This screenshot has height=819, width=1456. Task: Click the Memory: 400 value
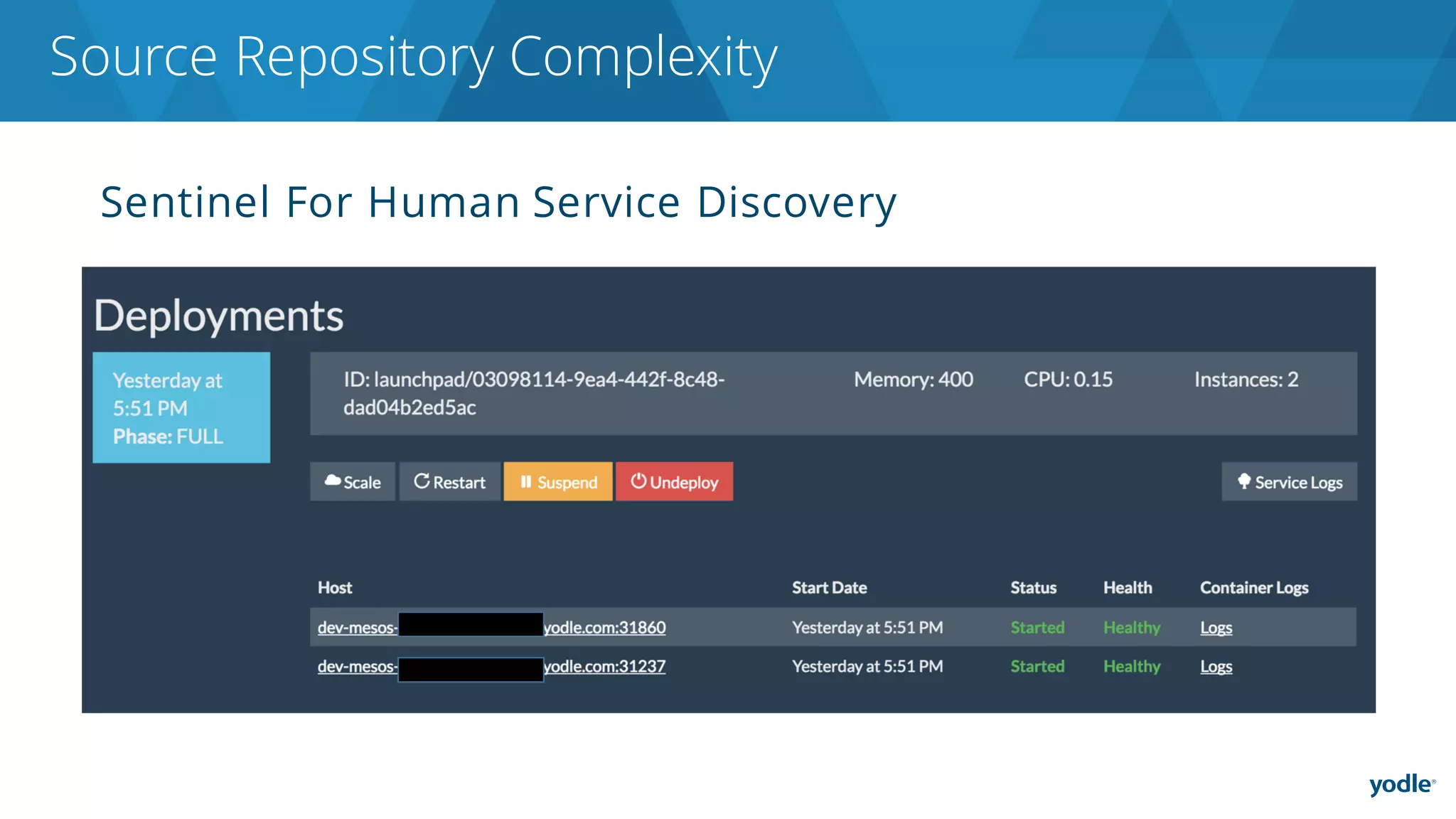point(914,380)
